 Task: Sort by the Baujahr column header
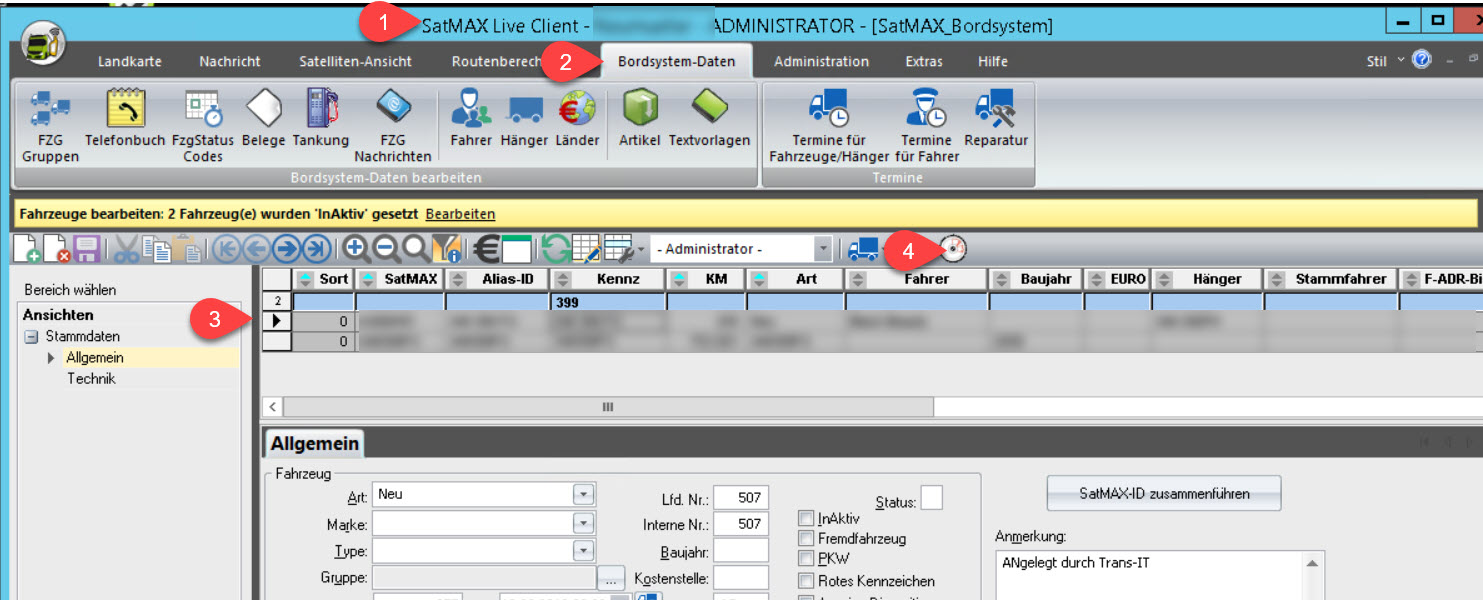[x=1035, y=279]
